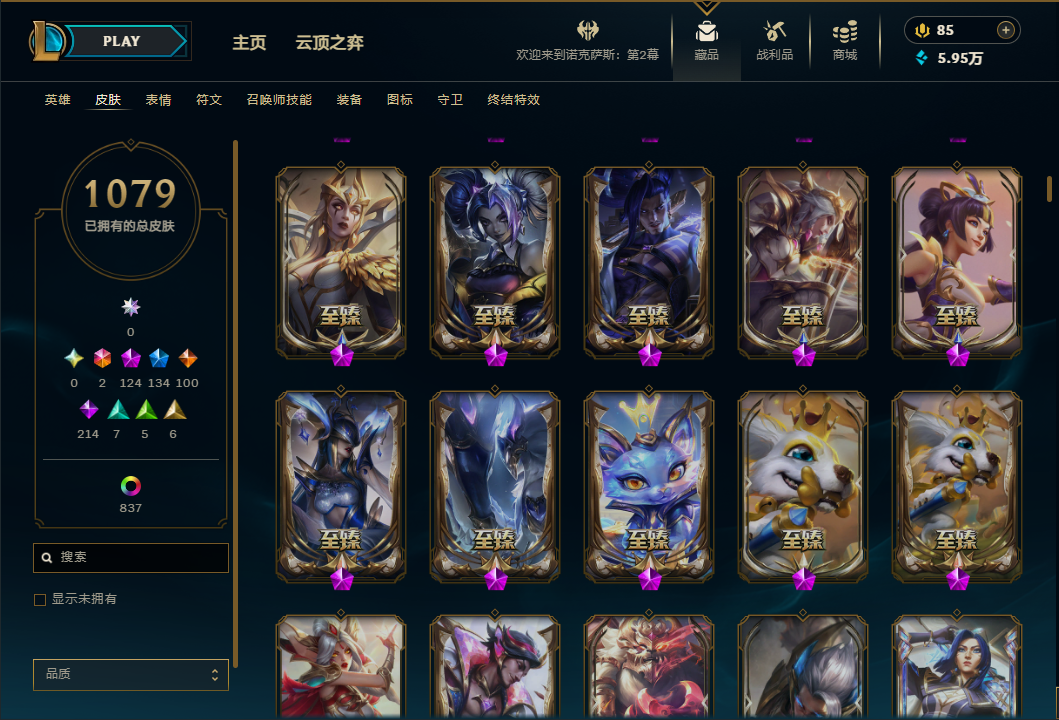Open the 战利品 loot icon
Image resolution: width=1059 pixels, height=720 pixels.
pos(774,31)
